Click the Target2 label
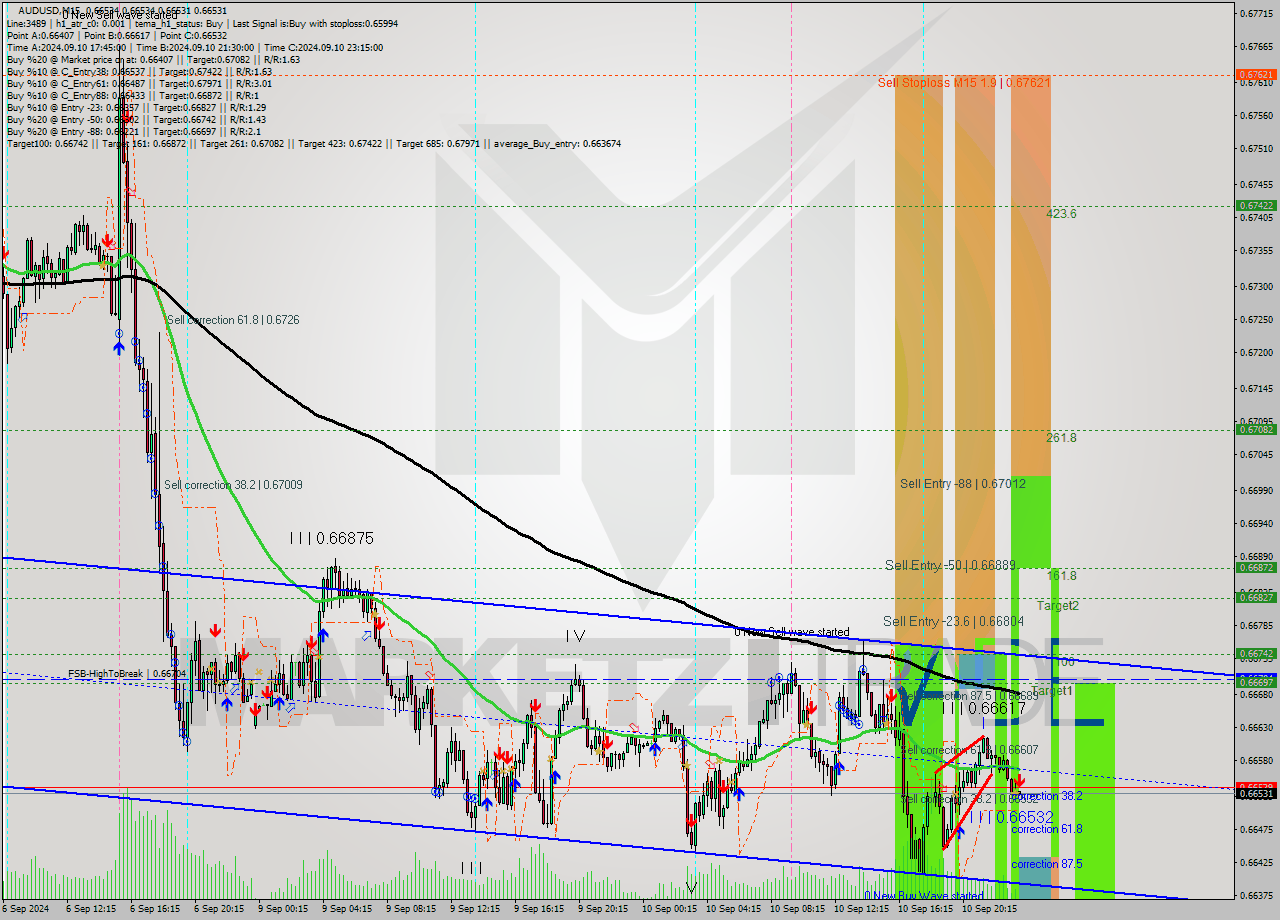Screen dimensions: 1280x920 coord(1057,606)
